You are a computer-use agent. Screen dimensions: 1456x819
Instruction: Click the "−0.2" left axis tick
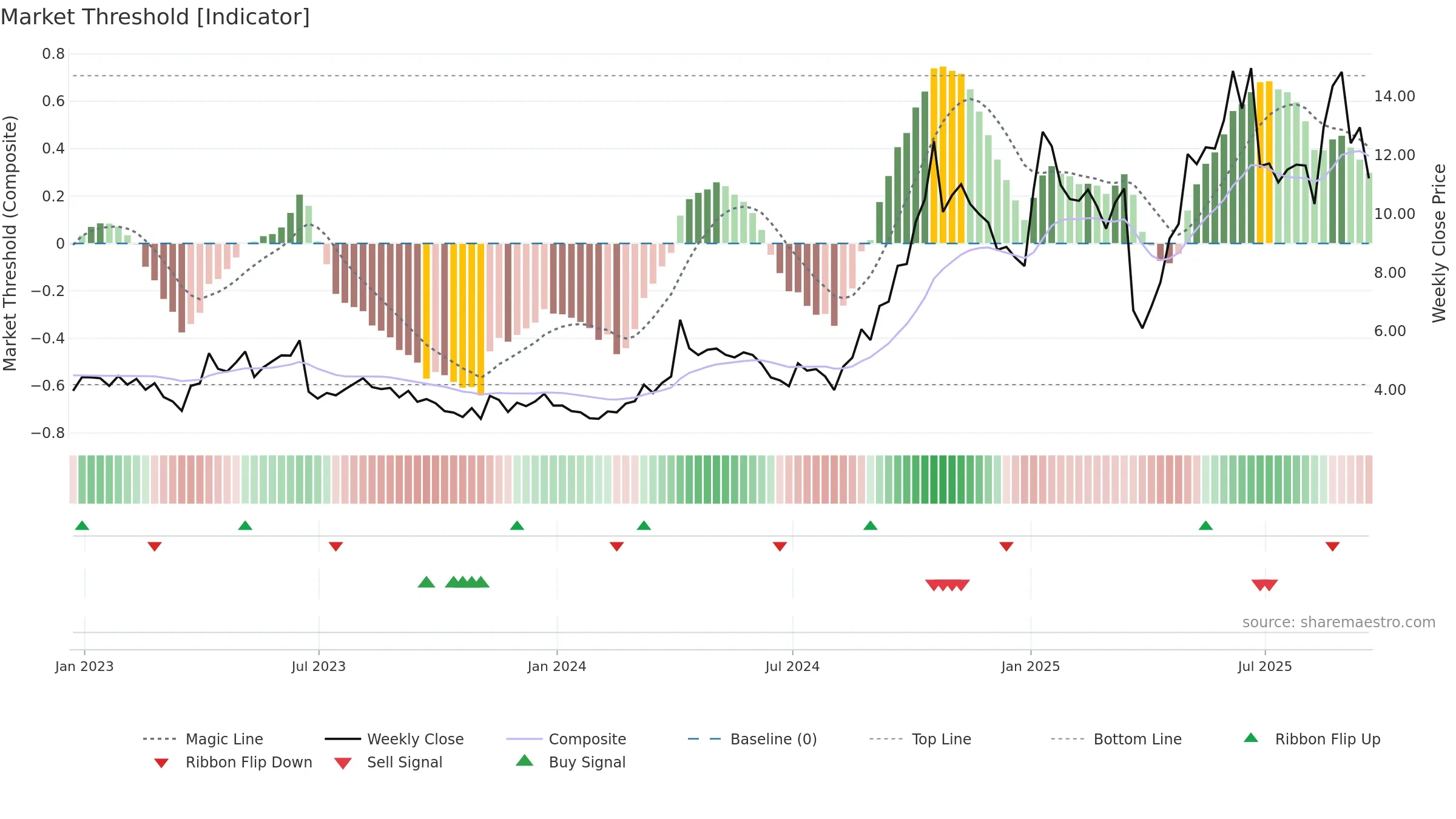[48, 291]
